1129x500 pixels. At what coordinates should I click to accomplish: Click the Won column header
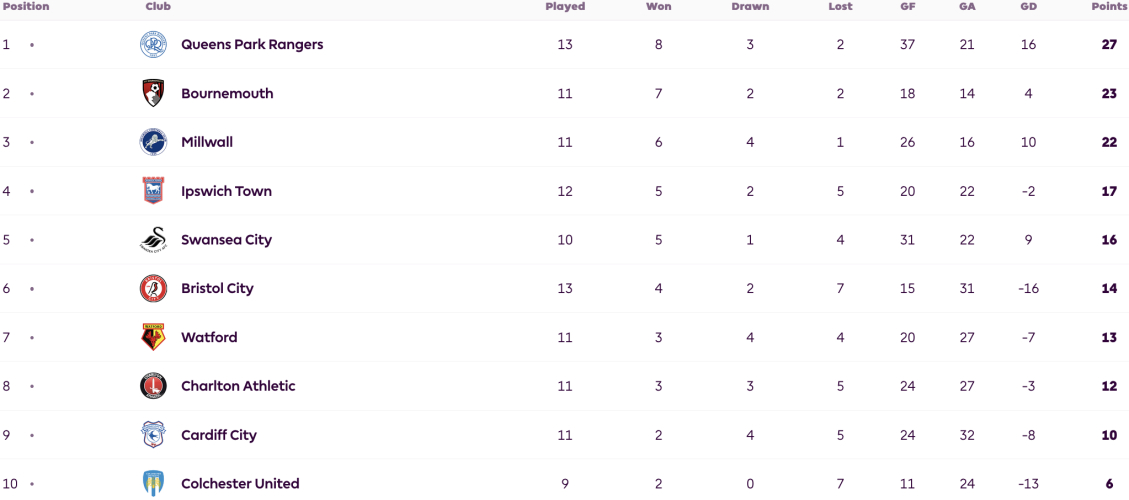click(659, 6)
